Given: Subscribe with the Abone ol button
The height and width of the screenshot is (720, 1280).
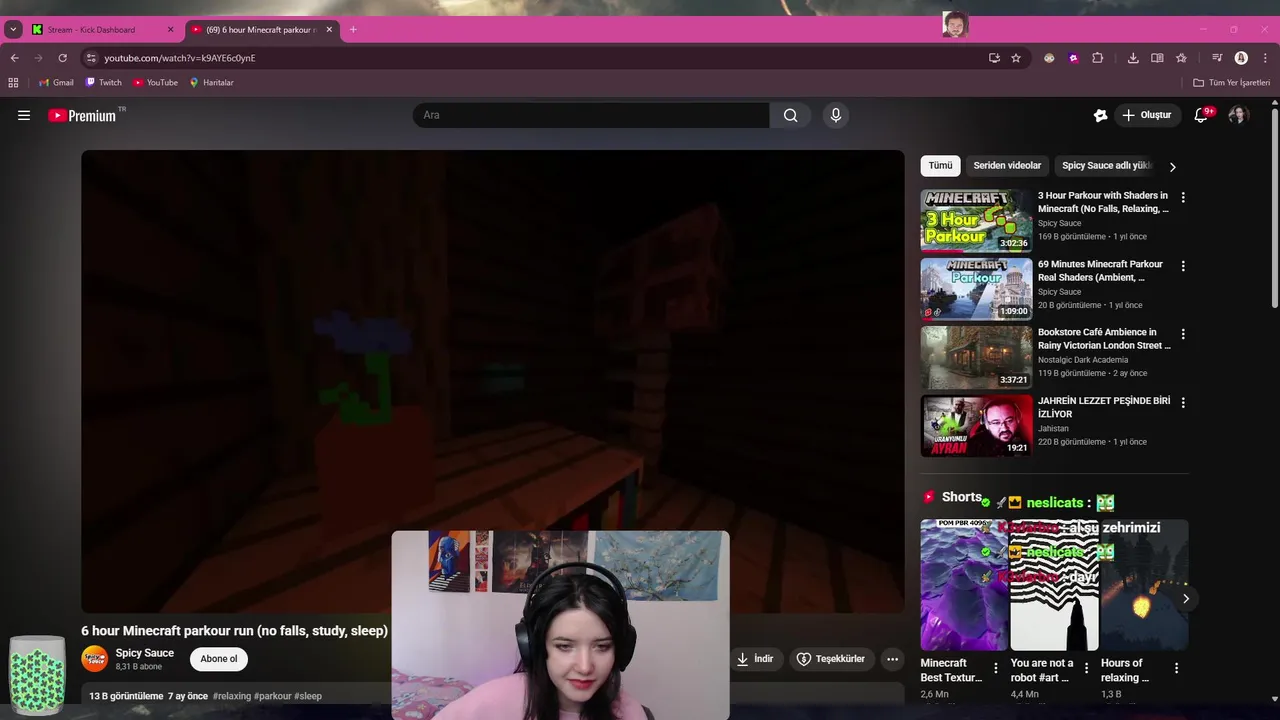Looking at the screenshot, I should point(219,659).
